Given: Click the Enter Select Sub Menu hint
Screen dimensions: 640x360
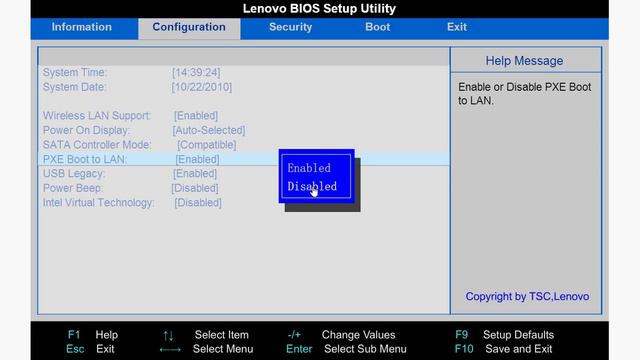Looking at the screenshot, I should (346, 349).
